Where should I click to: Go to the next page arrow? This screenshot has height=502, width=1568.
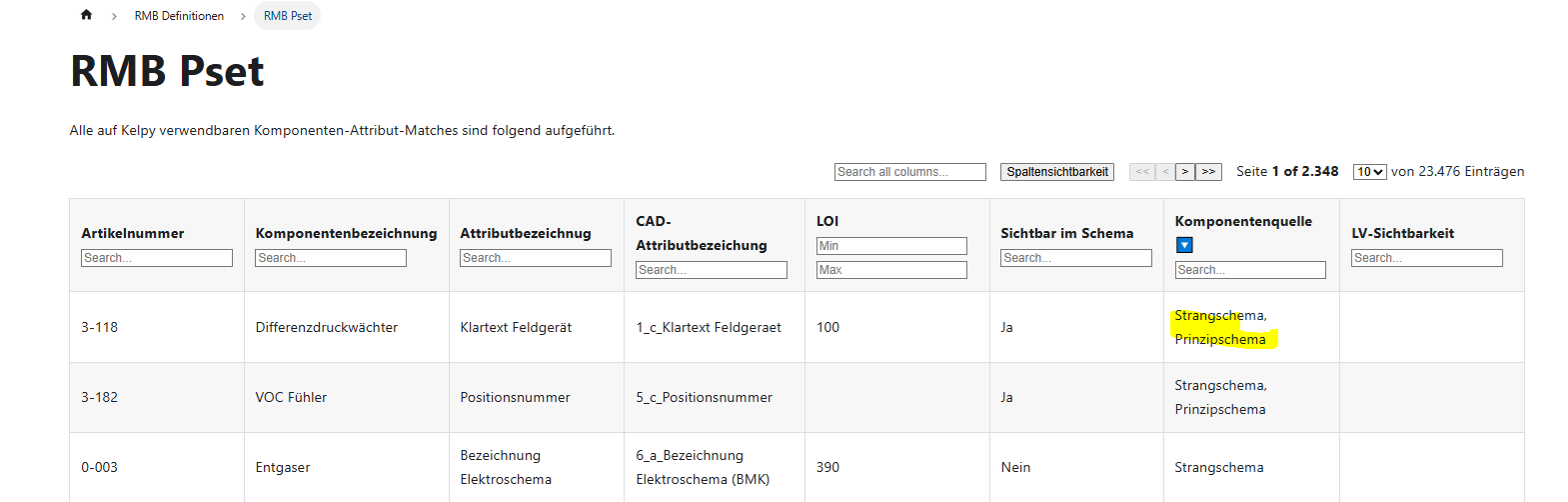pyautogui.click(x=1184, y=172)
